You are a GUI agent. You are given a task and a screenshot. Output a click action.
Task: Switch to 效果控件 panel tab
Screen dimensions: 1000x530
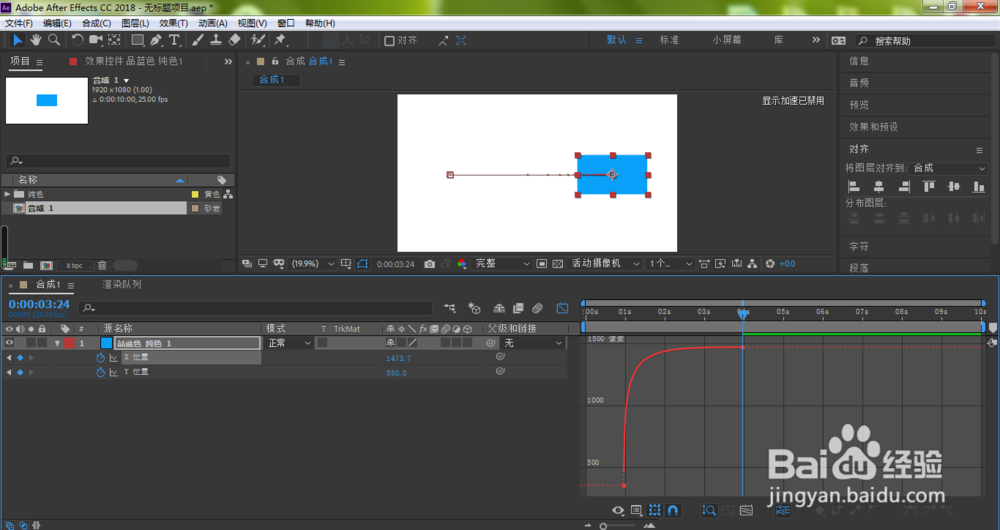coord(133,61)
